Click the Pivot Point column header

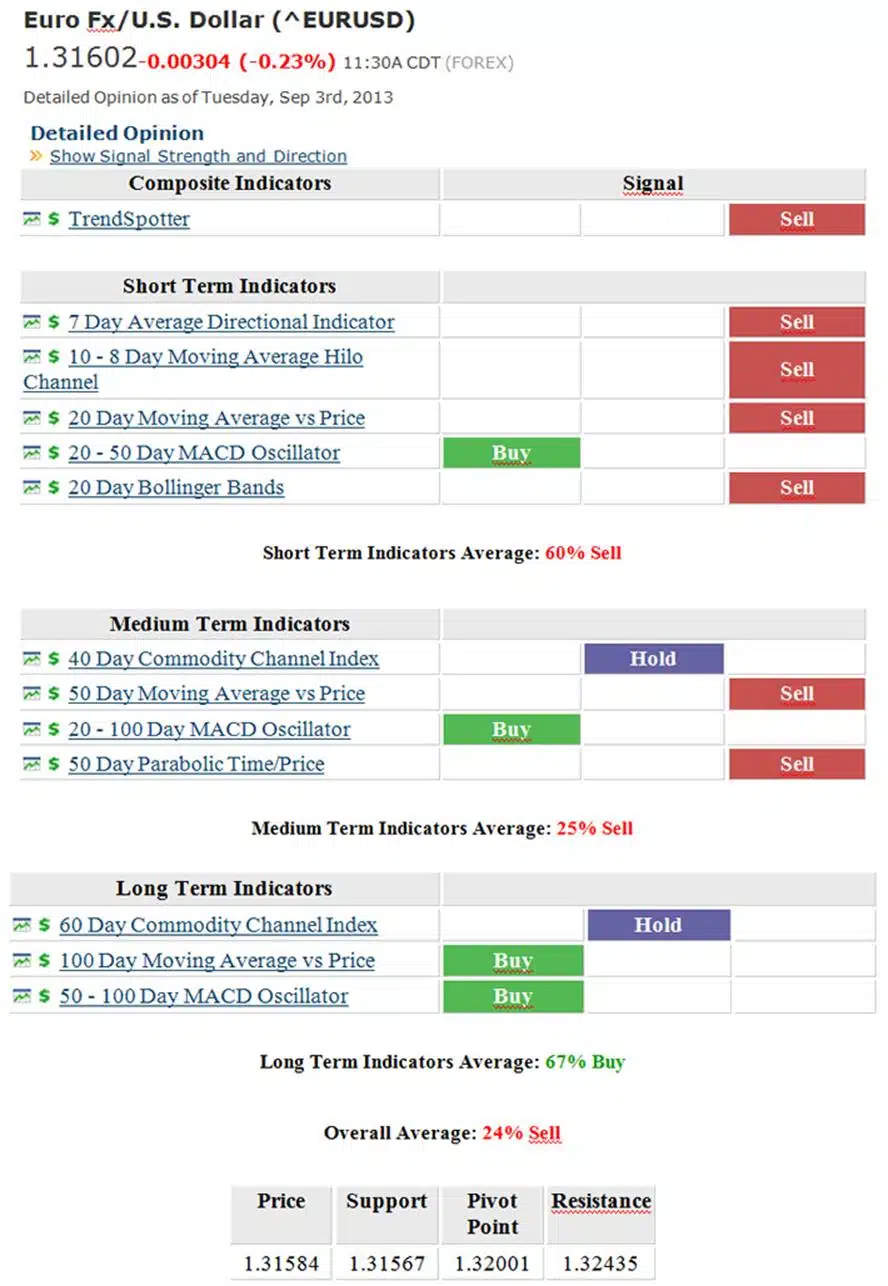492,1213
